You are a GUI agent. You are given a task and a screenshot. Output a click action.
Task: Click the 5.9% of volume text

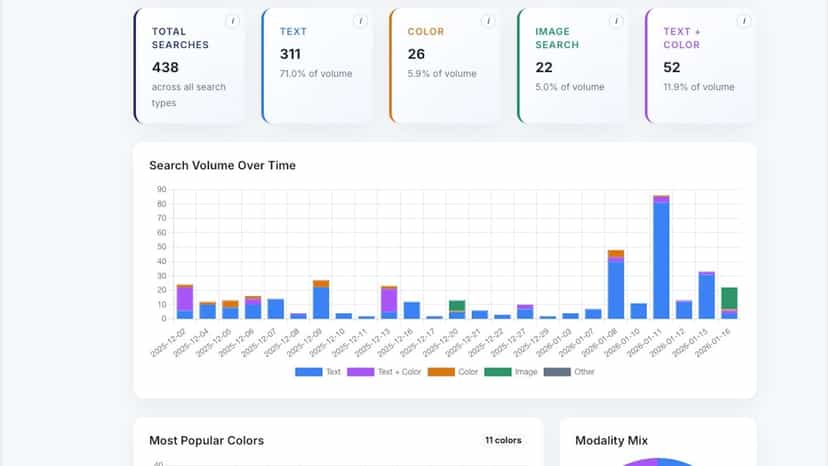(x=442, y=74)
